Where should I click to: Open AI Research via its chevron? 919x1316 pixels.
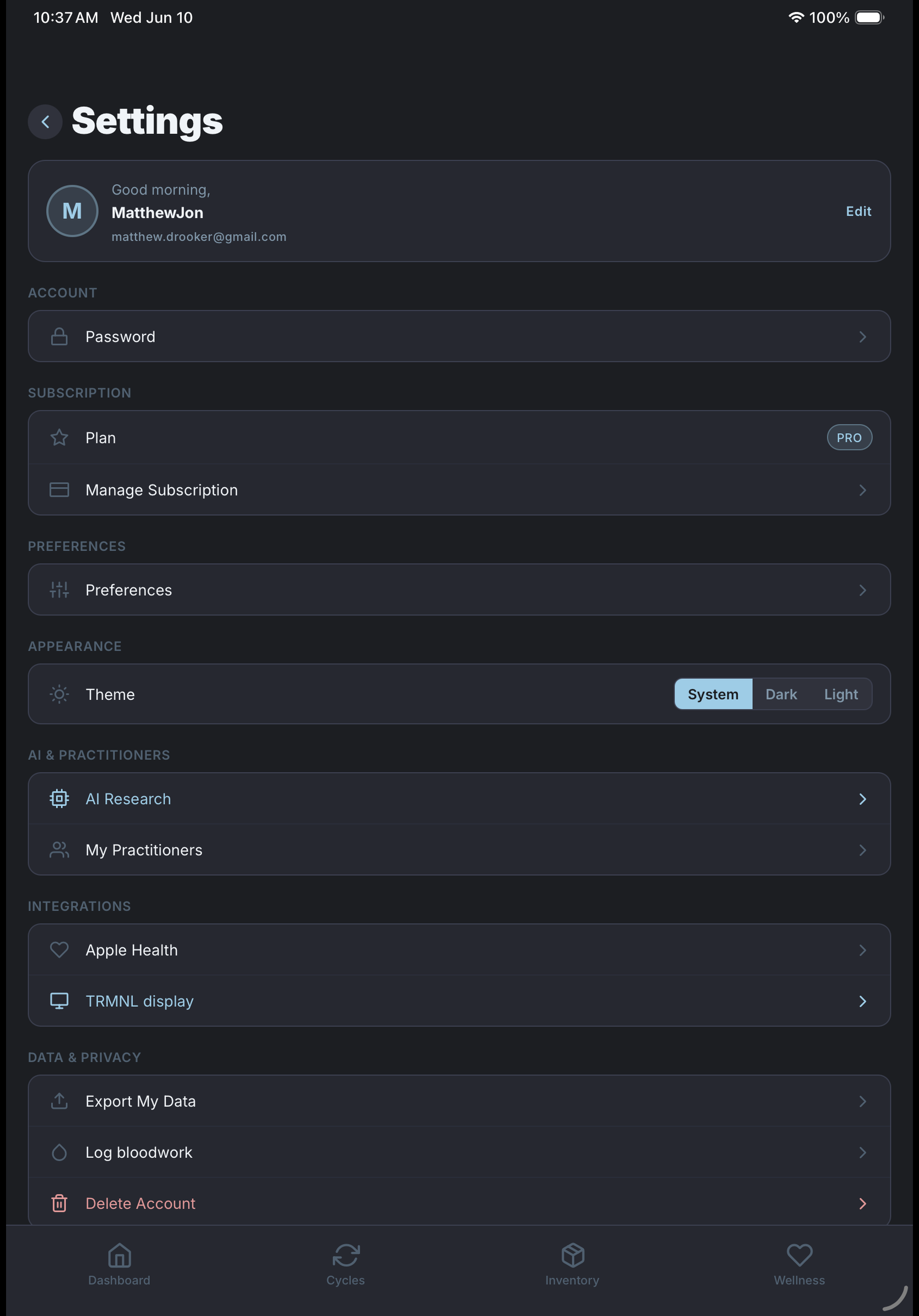pos(862,799)
